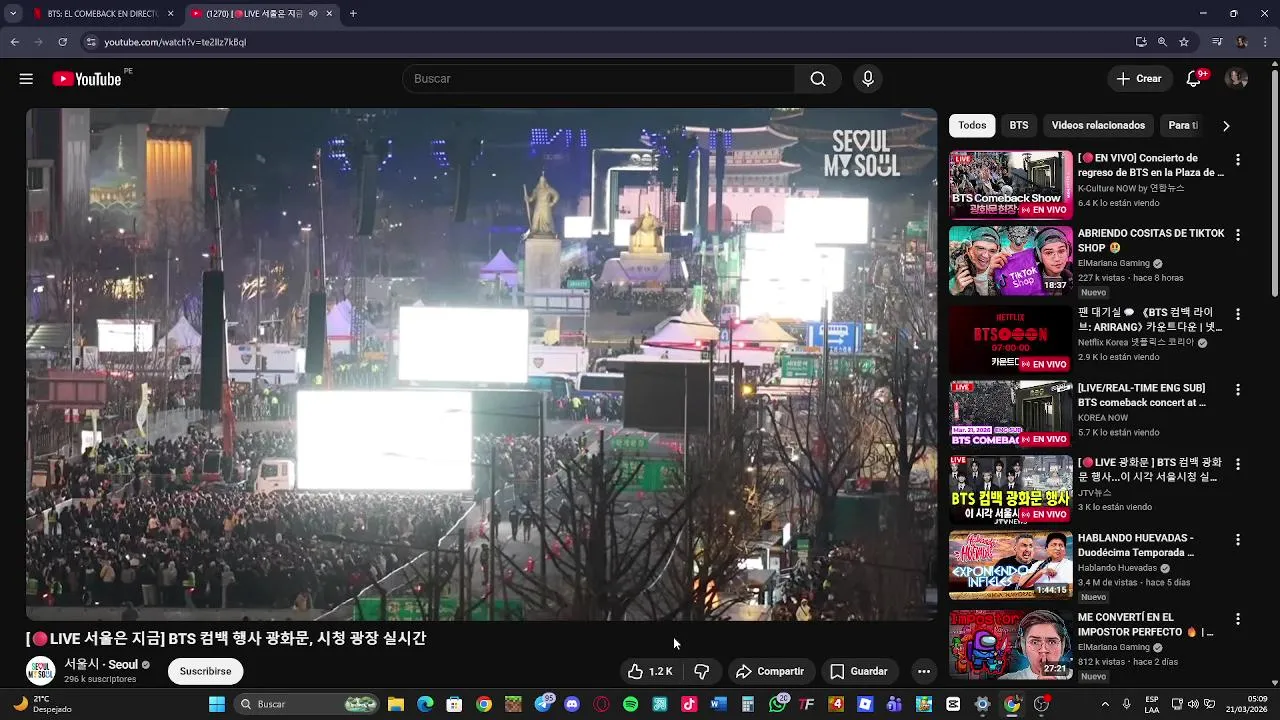The height and width of the screenshot is (720, 1280).
Task: Open options for JTV뉴스 live video
Action: coord(1238,465)
